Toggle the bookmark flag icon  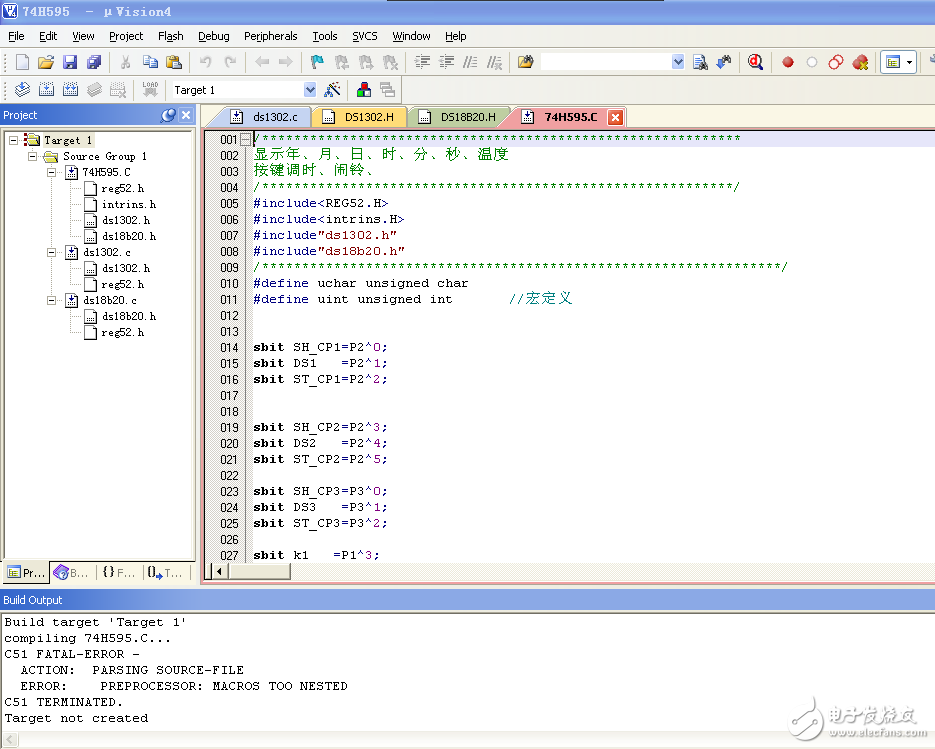click(317, 62)
